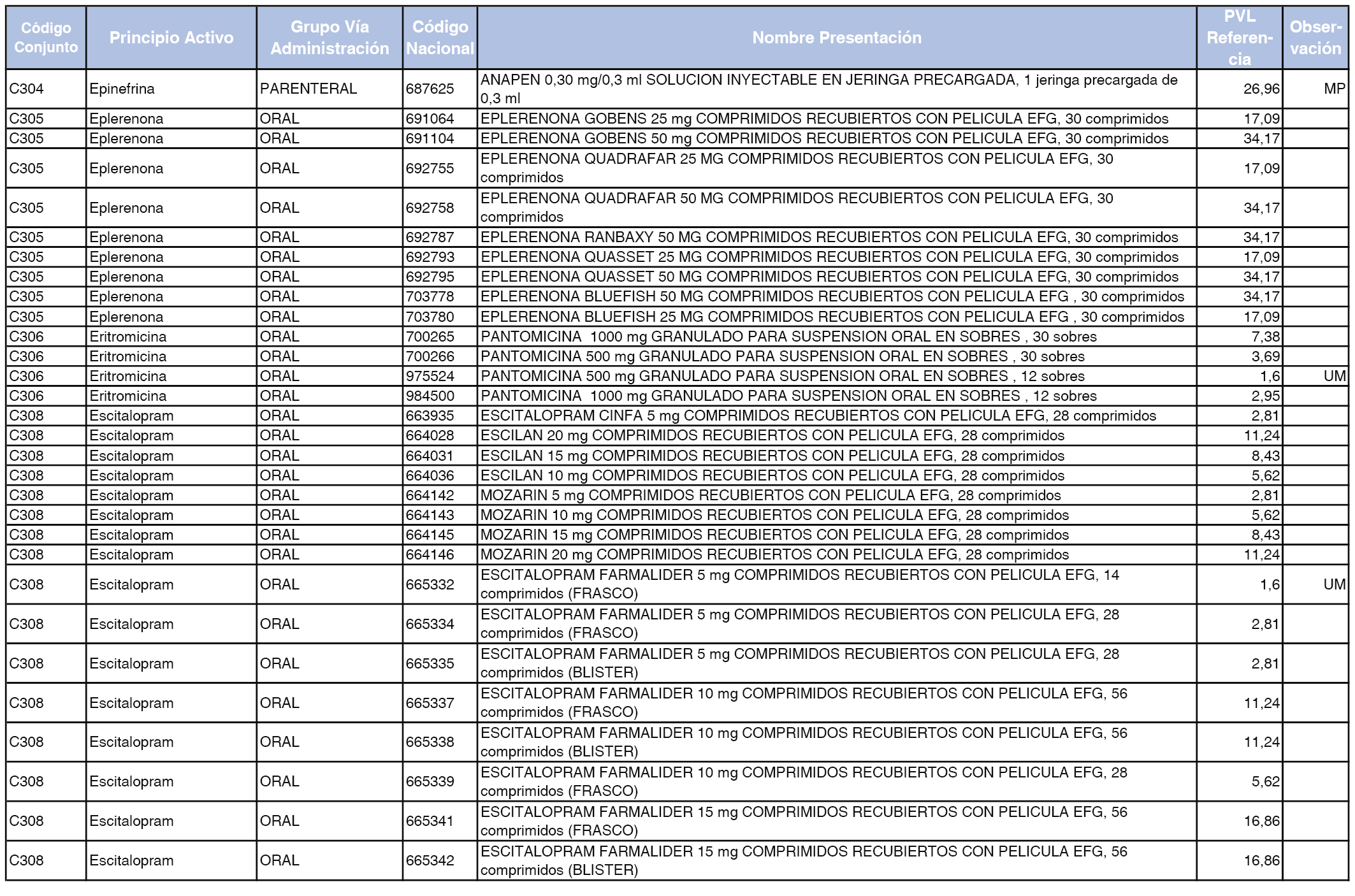This screenshot has width=1355, height=896.
Task: Select national code 665334
Action: [x=440, y=624]
